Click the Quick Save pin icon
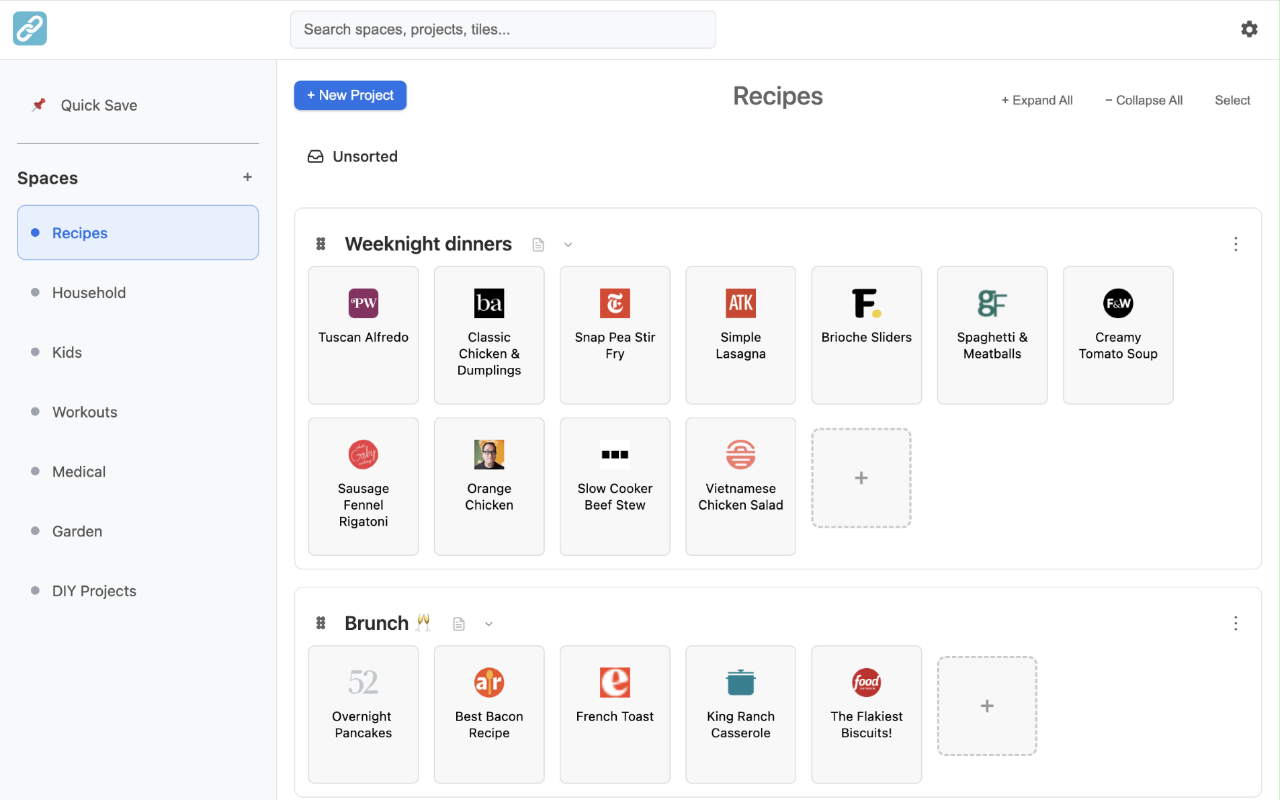1280x800 pixels. click(x=38, y=104)
